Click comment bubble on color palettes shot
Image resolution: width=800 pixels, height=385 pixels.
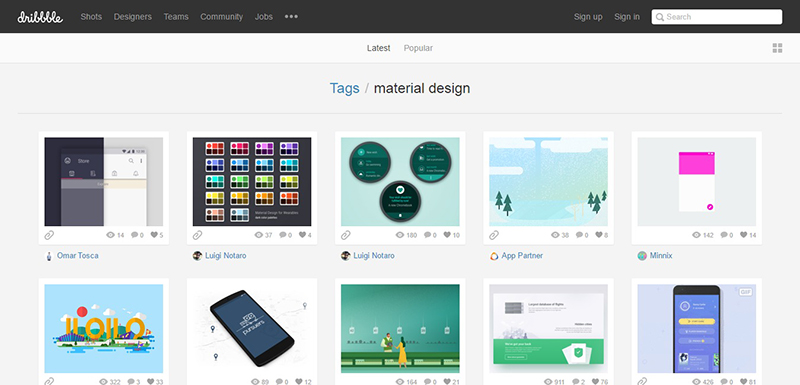point(283,235)
